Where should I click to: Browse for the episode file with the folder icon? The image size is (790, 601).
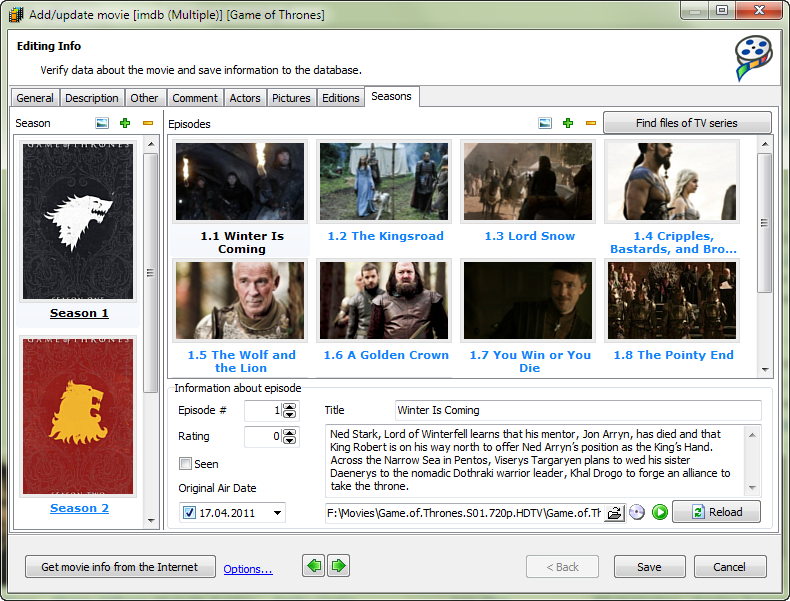click(614, 513)
